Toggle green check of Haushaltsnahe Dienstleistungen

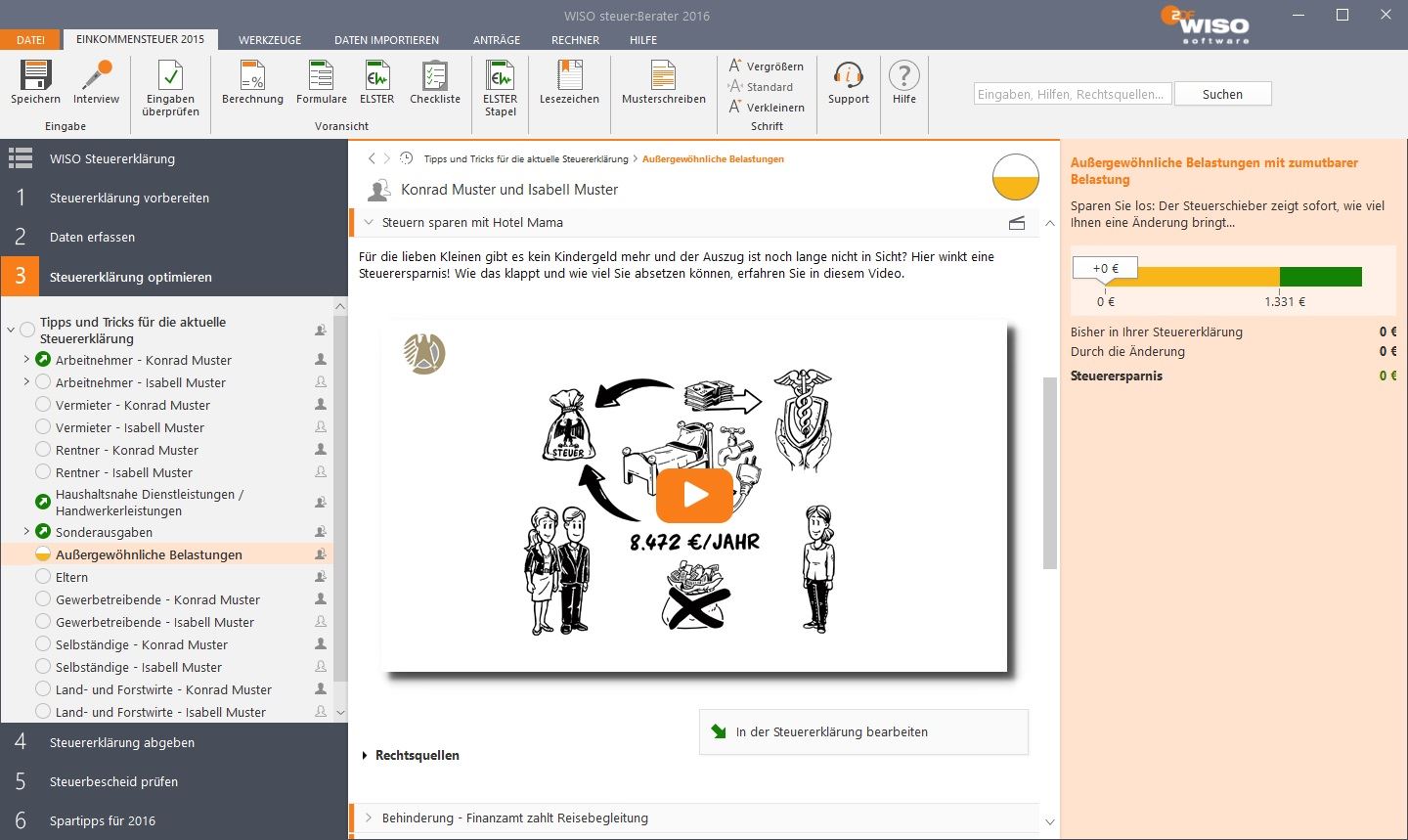point(43,502)
